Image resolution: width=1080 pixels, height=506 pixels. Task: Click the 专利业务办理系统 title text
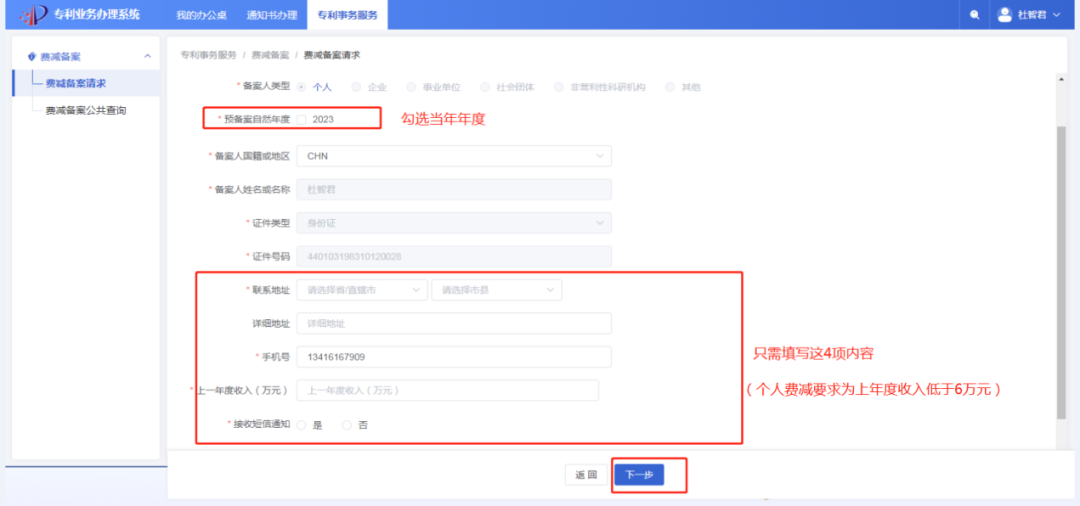coord(96,14)
